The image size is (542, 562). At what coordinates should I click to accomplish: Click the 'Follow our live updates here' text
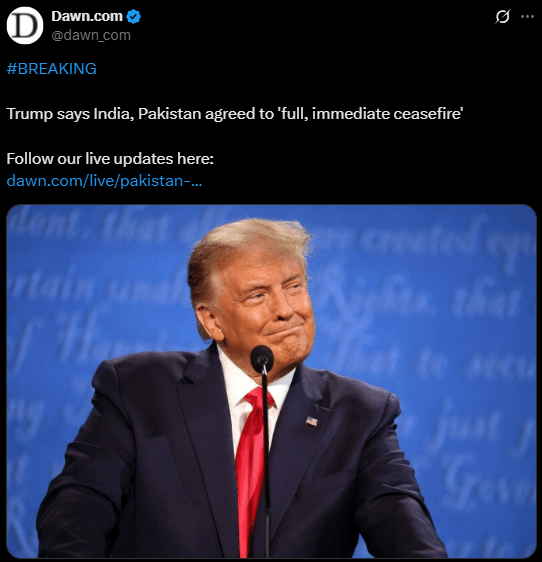point(110,158)
